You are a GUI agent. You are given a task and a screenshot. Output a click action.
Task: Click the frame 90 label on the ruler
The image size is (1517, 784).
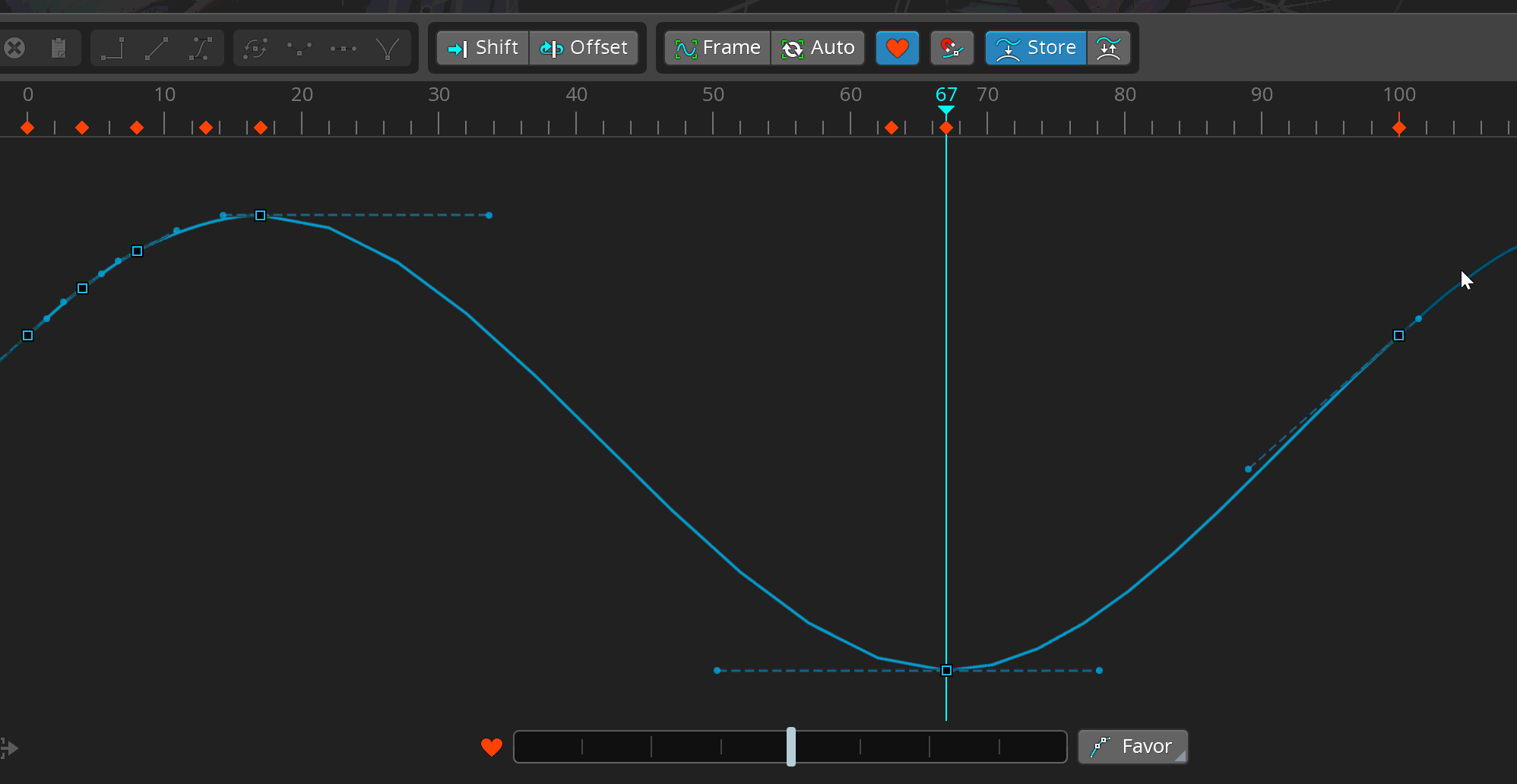[x=1262, y=94]
